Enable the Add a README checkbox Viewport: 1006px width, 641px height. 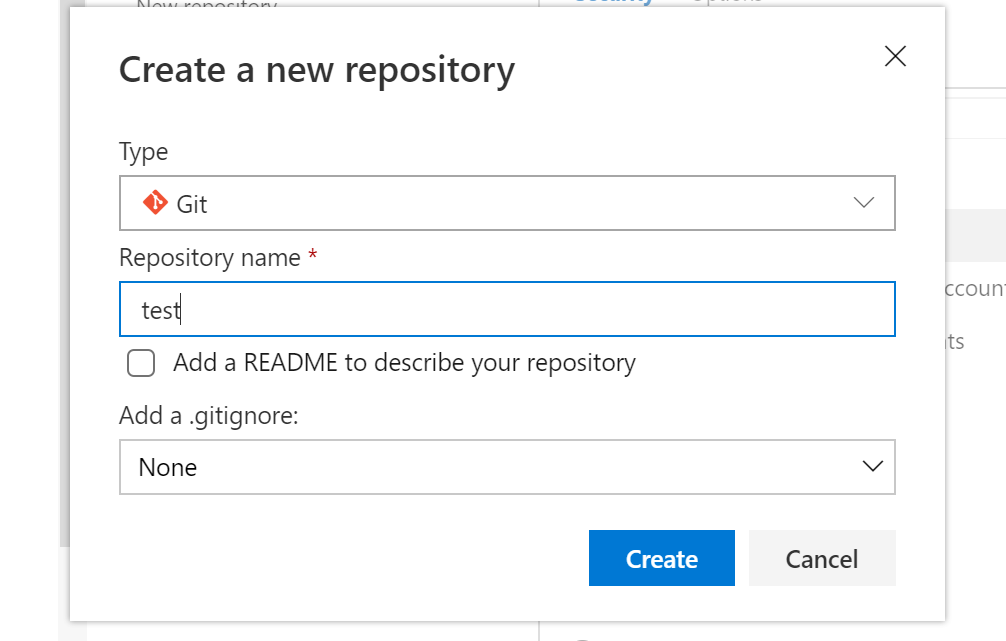click(x=141, y=363)
